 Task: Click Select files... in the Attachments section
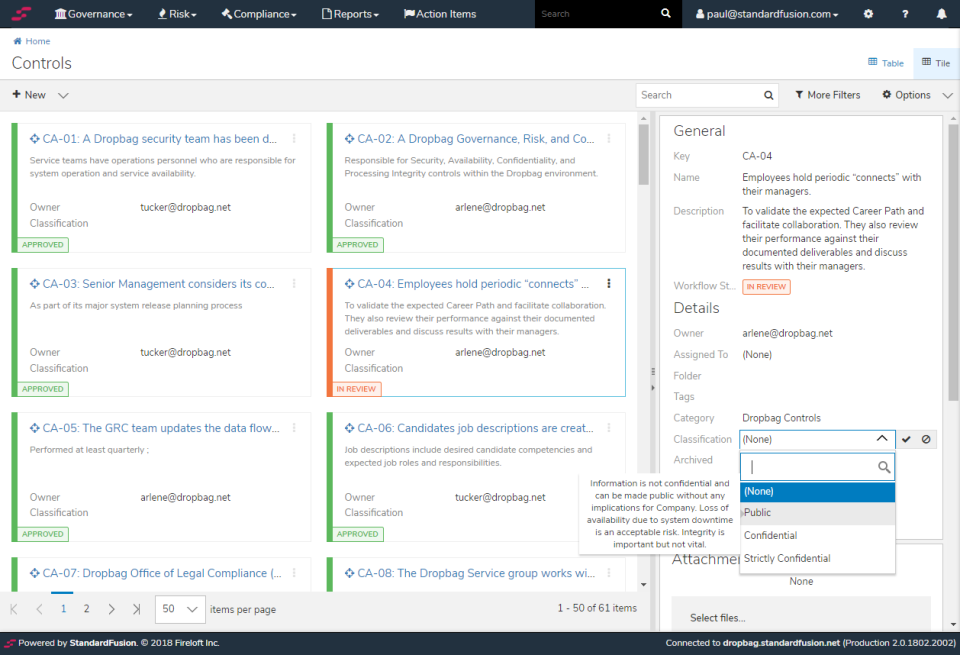click(x=718, y=618)
